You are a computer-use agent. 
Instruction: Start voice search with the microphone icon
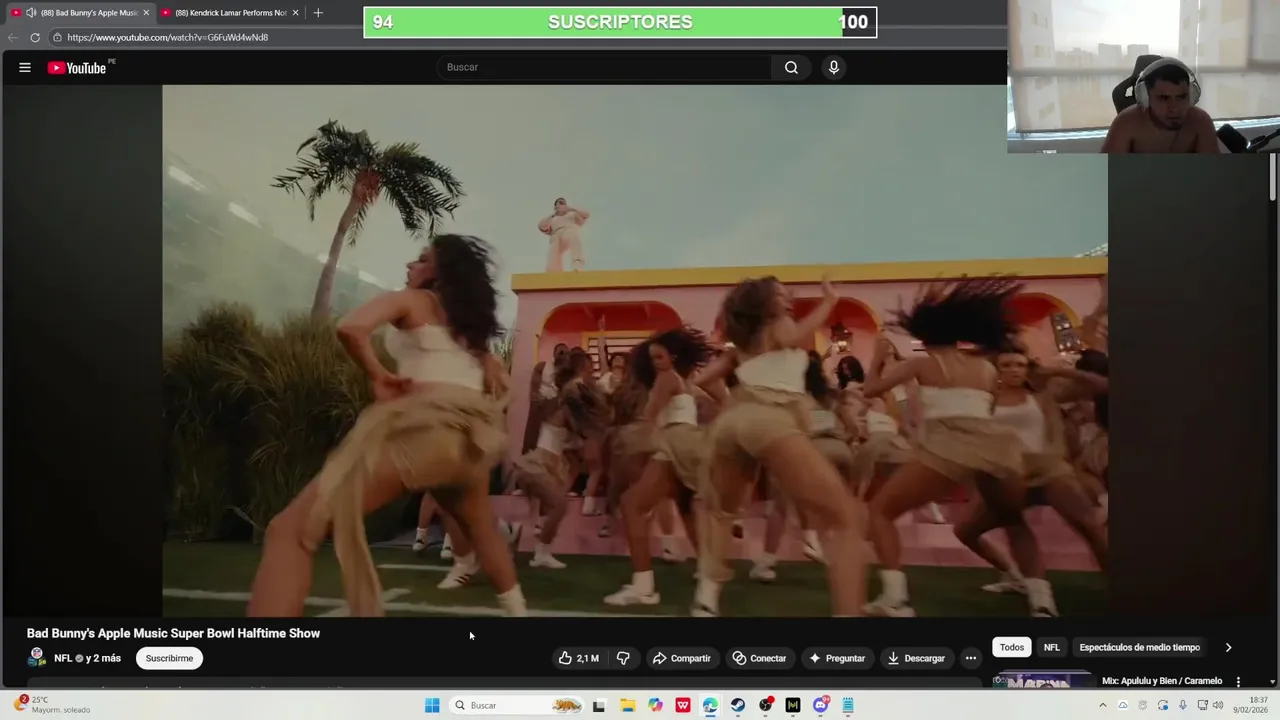tap(834, 67)
